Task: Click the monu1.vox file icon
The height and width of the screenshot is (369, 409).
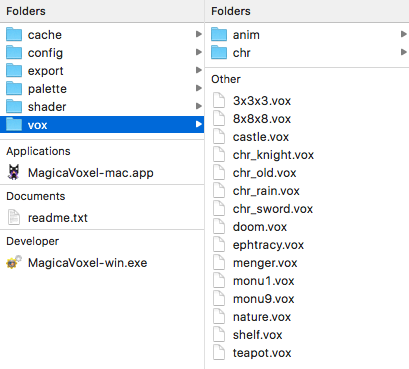Action: tap(219, 280)
